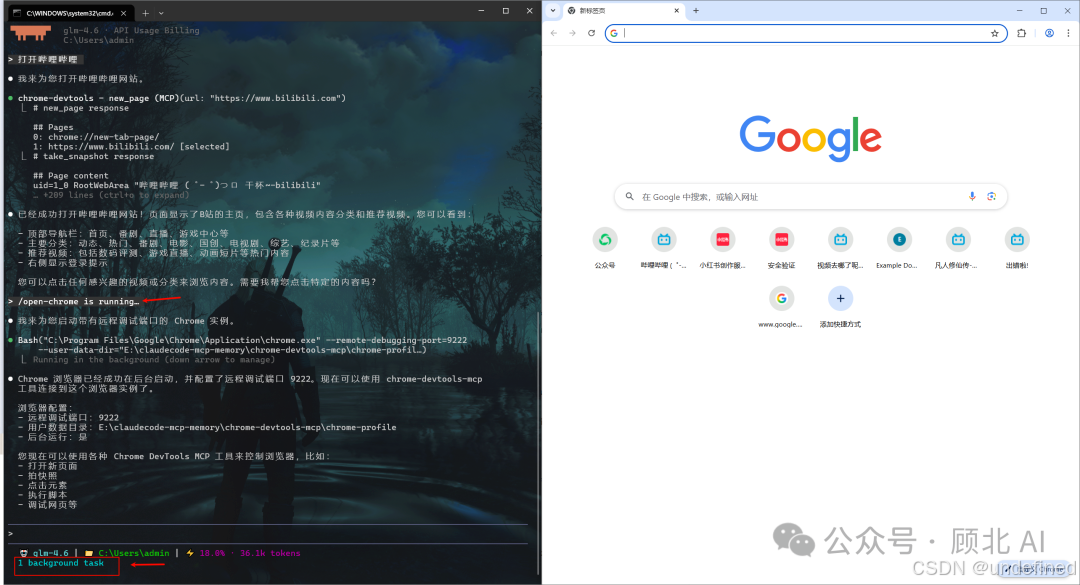Open the 安全验证 shortcut
This screenshot has height=585, width=1080.
pyautogui.click(x=781, y=239)
